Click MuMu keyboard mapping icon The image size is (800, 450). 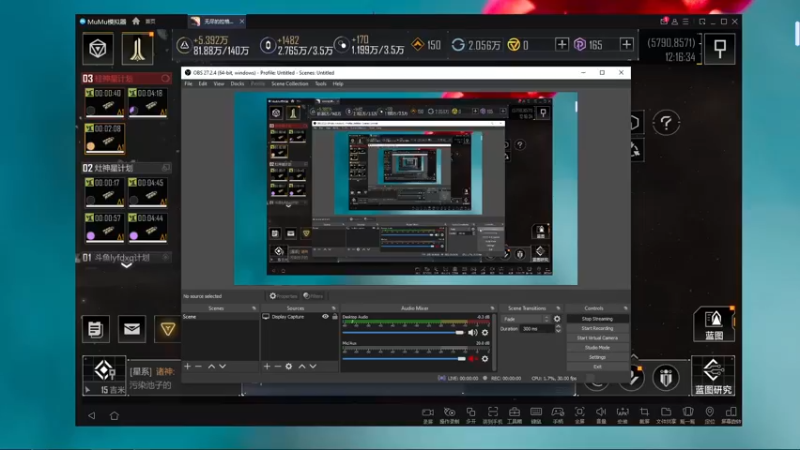point(536,412)
